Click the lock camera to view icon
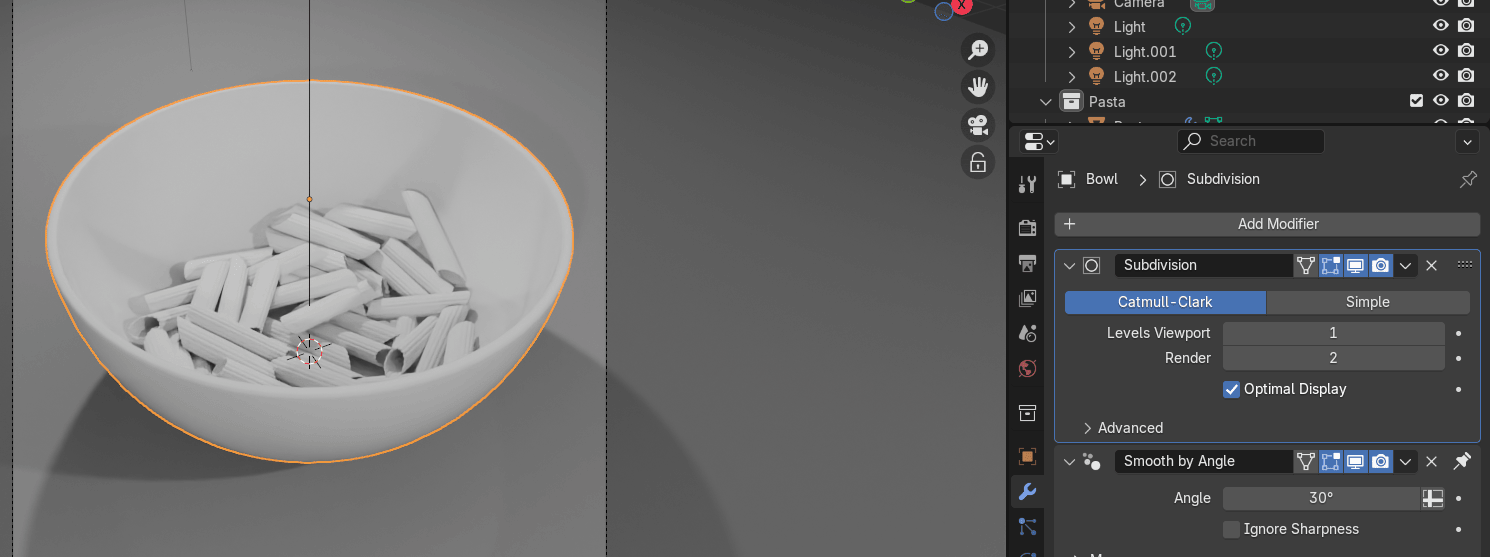The height and width of the screenshot is (557, 1490). pyautogui.click(x=977, y=162)
